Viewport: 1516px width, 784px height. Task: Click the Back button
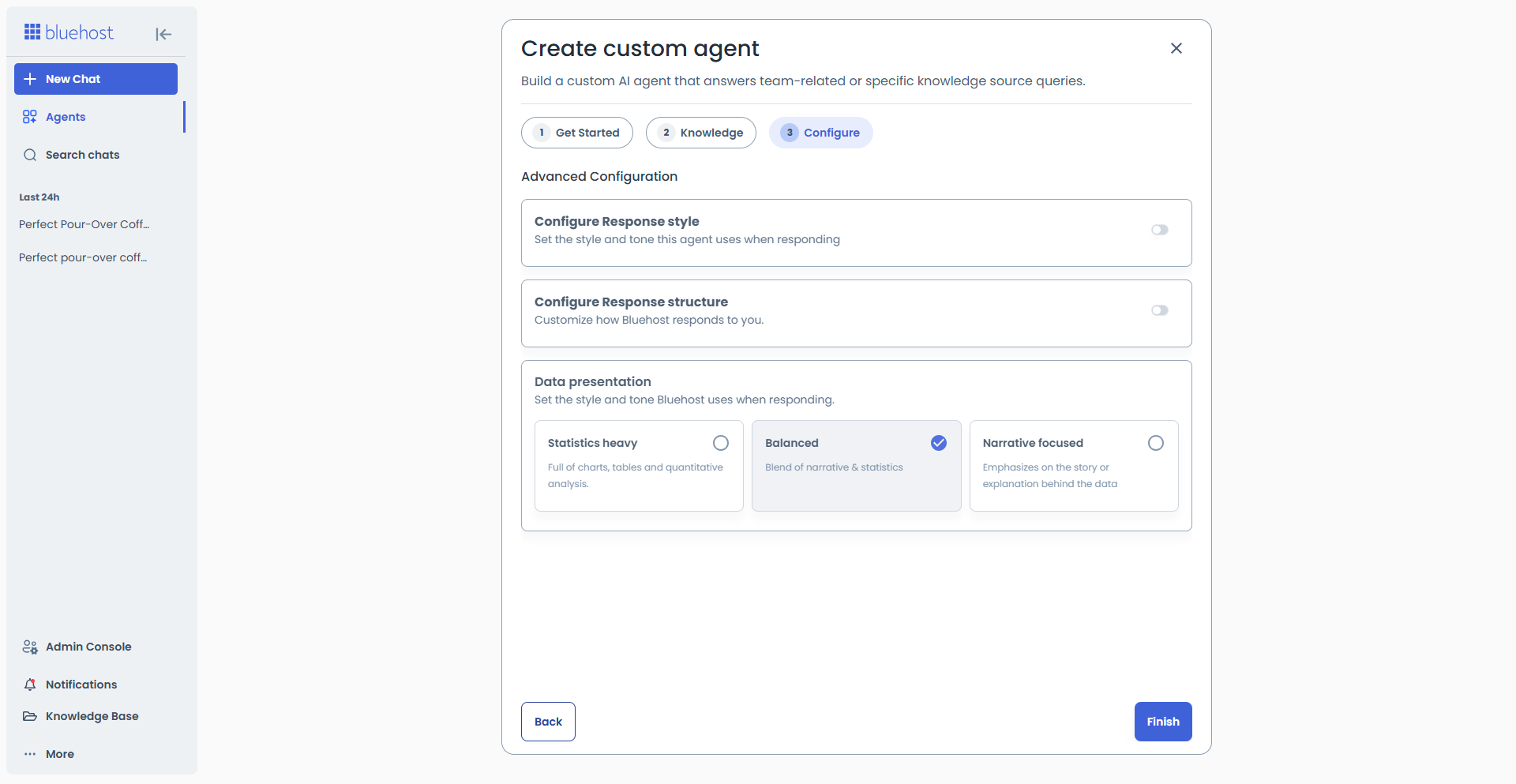548,722
